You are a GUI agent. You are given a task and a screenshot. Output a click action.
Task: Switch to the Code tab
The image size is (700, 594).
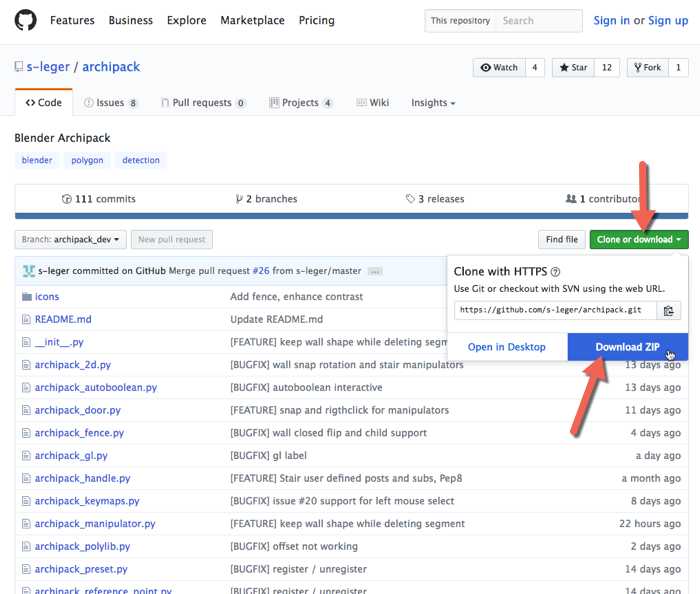coord(44,103)
